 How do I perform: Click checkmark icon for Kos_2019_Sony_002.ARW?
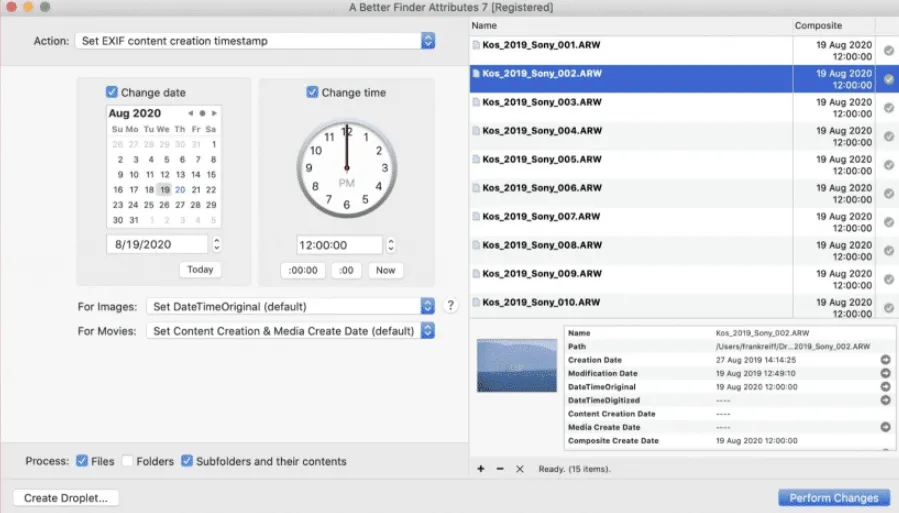coord(889,79)
